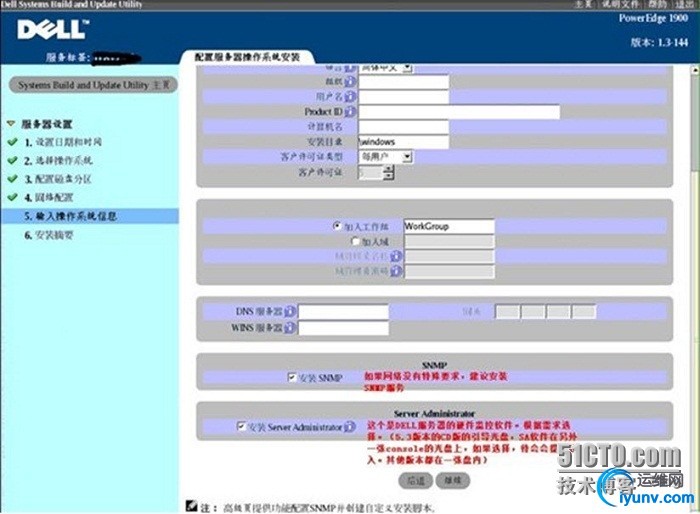This screenshot has height=514, width=700.
Task: Click the scroll-up arrow of the form scrollbar
Action: point(696,70)
